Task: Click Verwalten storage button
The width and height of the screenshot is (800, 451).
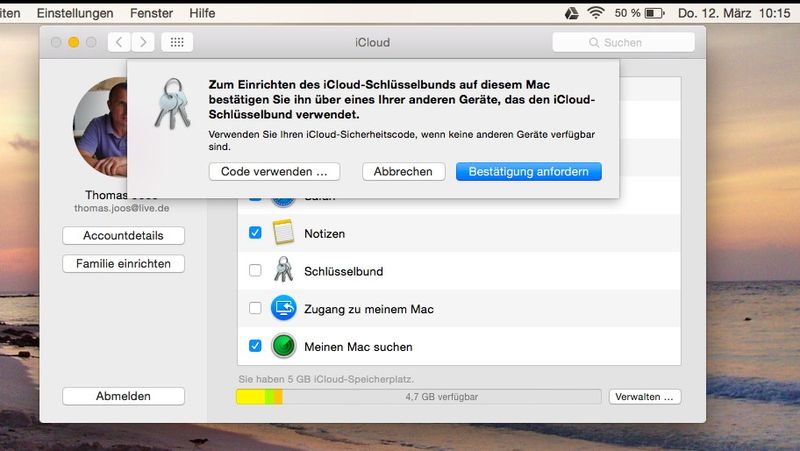Action: (644, 397)
